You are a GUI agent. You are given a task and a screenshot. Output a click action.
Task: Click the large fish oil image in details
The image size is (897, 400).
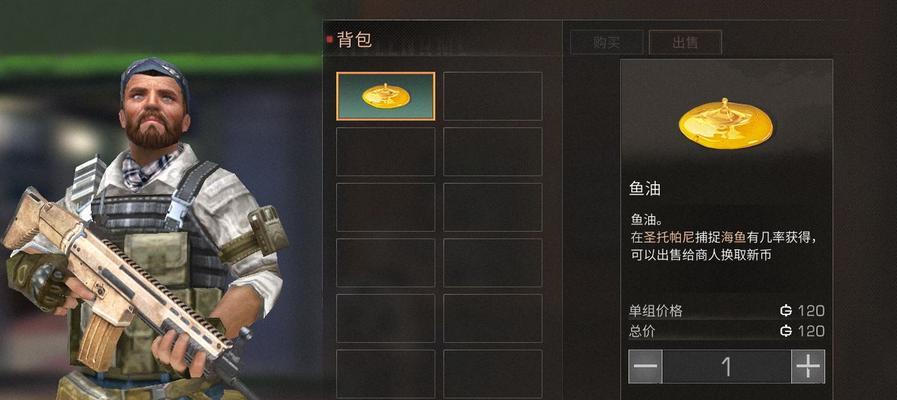coord(725,123)
